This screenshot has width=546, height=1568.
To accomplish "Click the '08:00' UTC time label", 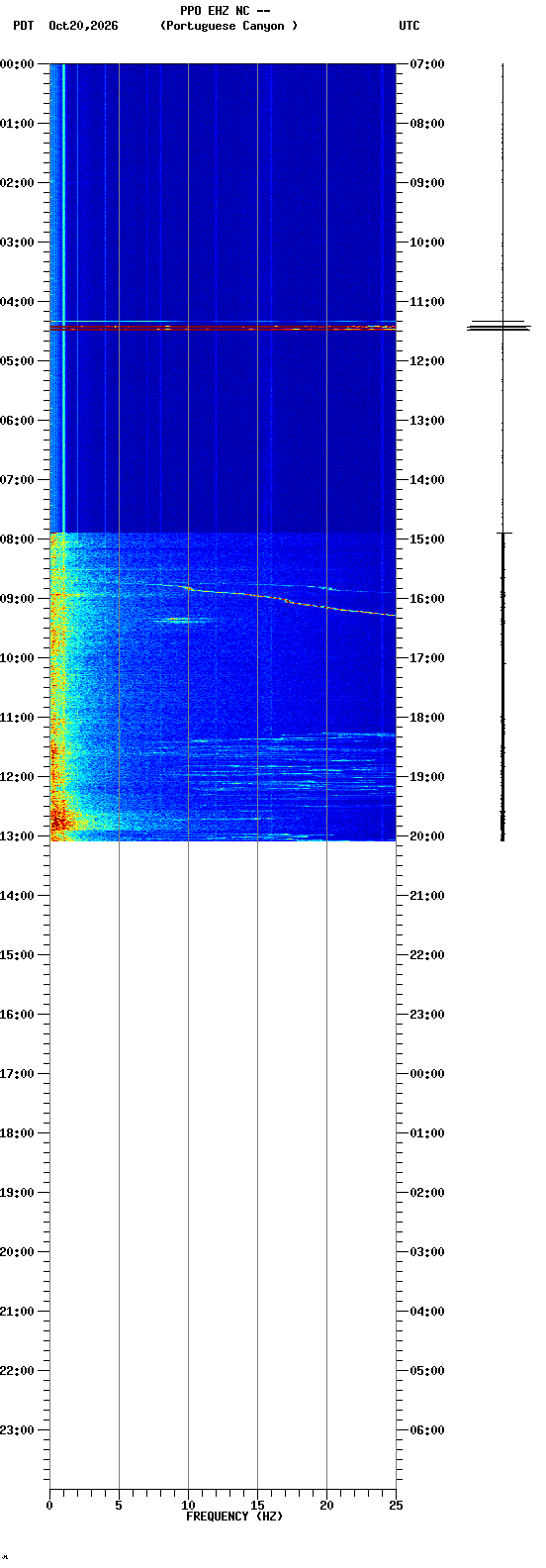I will pyautogui.click(x=427, y=124).
